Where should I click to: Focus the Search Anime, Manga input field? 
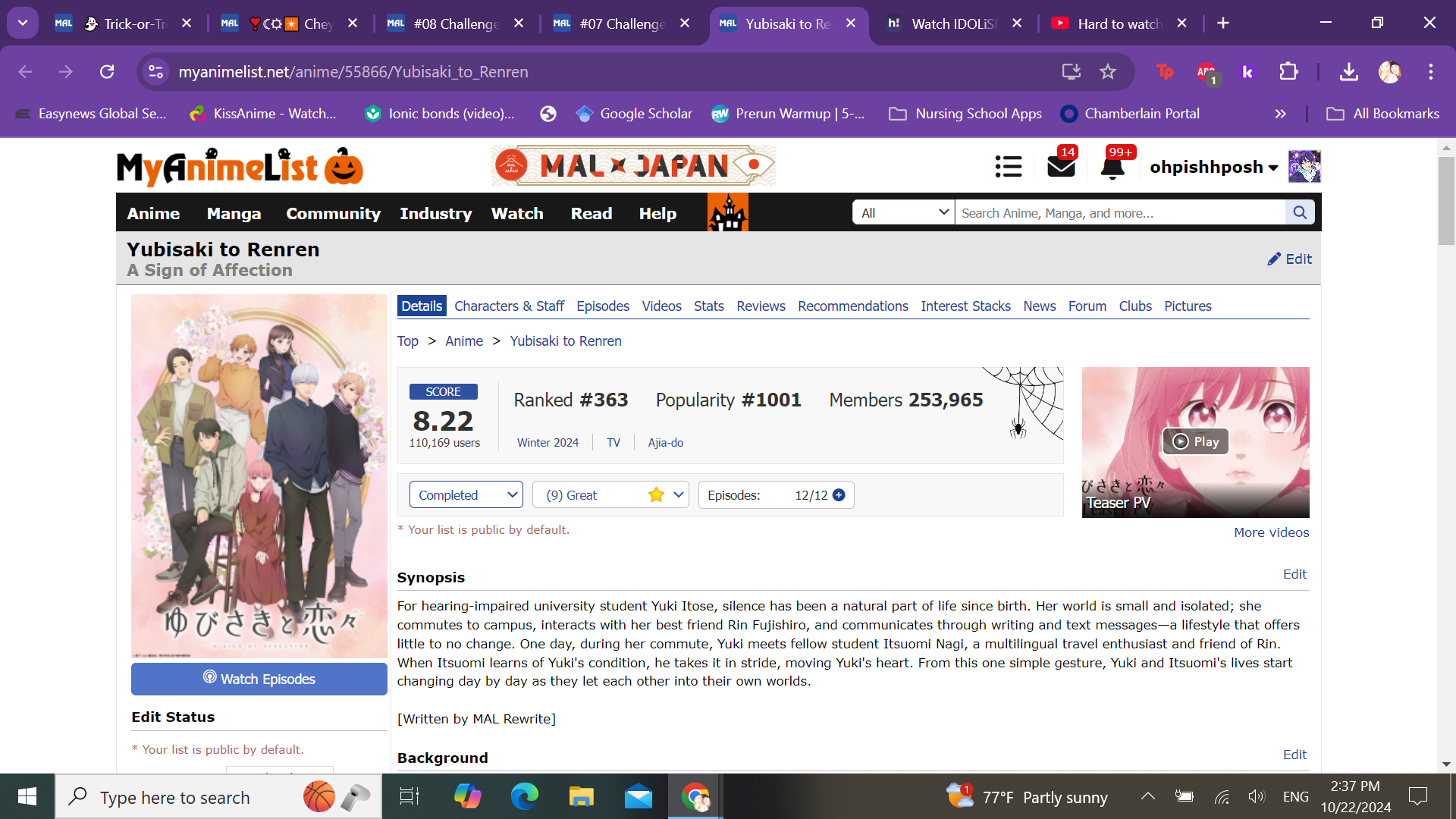point(1120,213)
